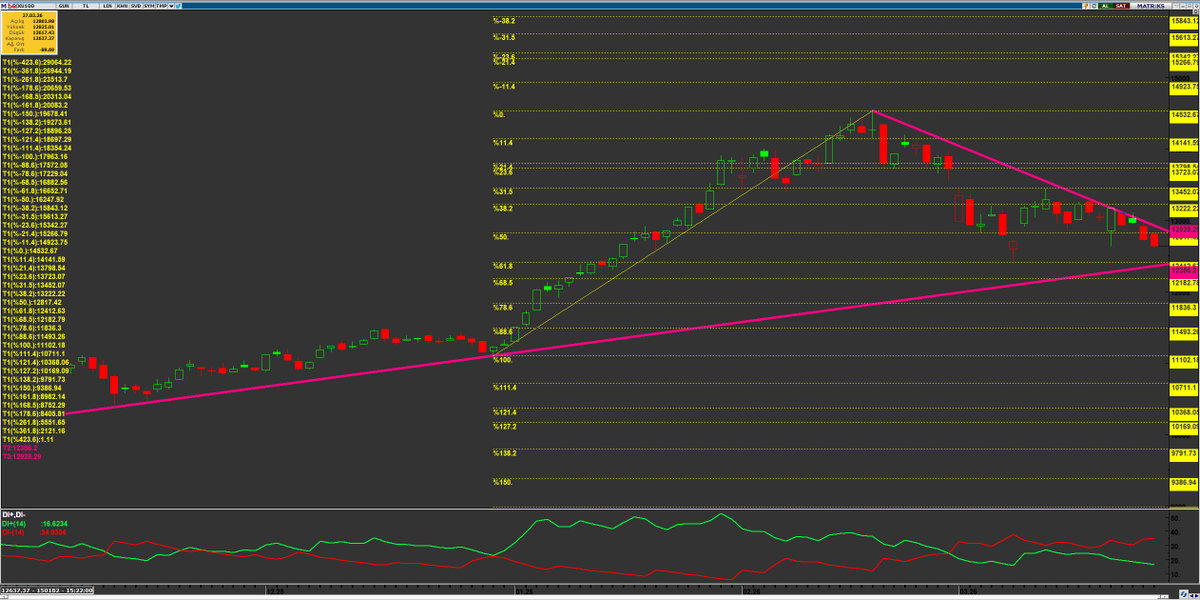The image size is (1200, 600).
Task: Click the green AL buy button
Action: coord(1105,6)
